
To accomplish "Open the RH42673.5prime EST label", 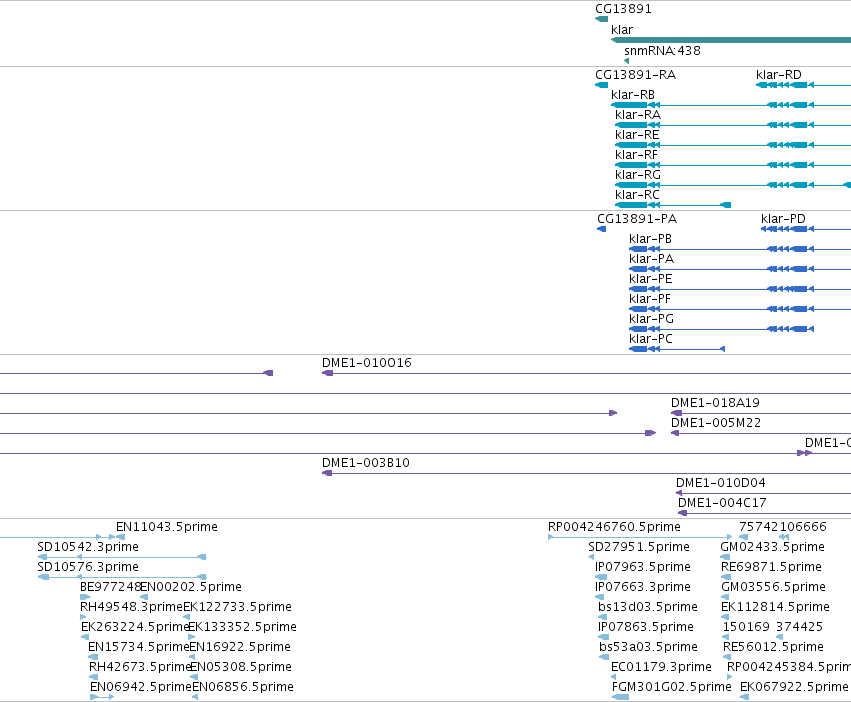I will 141,667.
